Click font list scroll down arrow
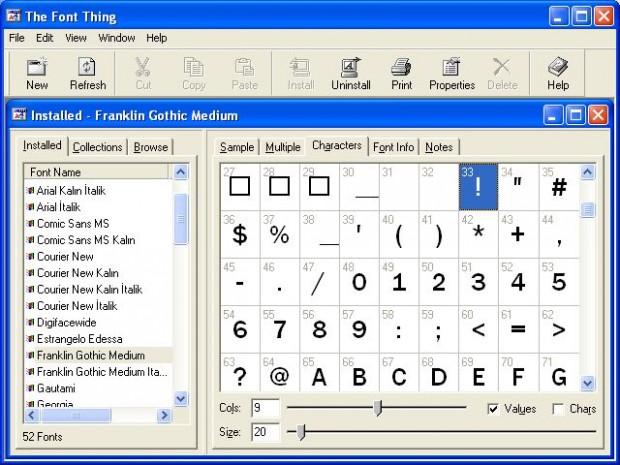The width and height of the screenshot is (620, 465). [x=181, y=398]
